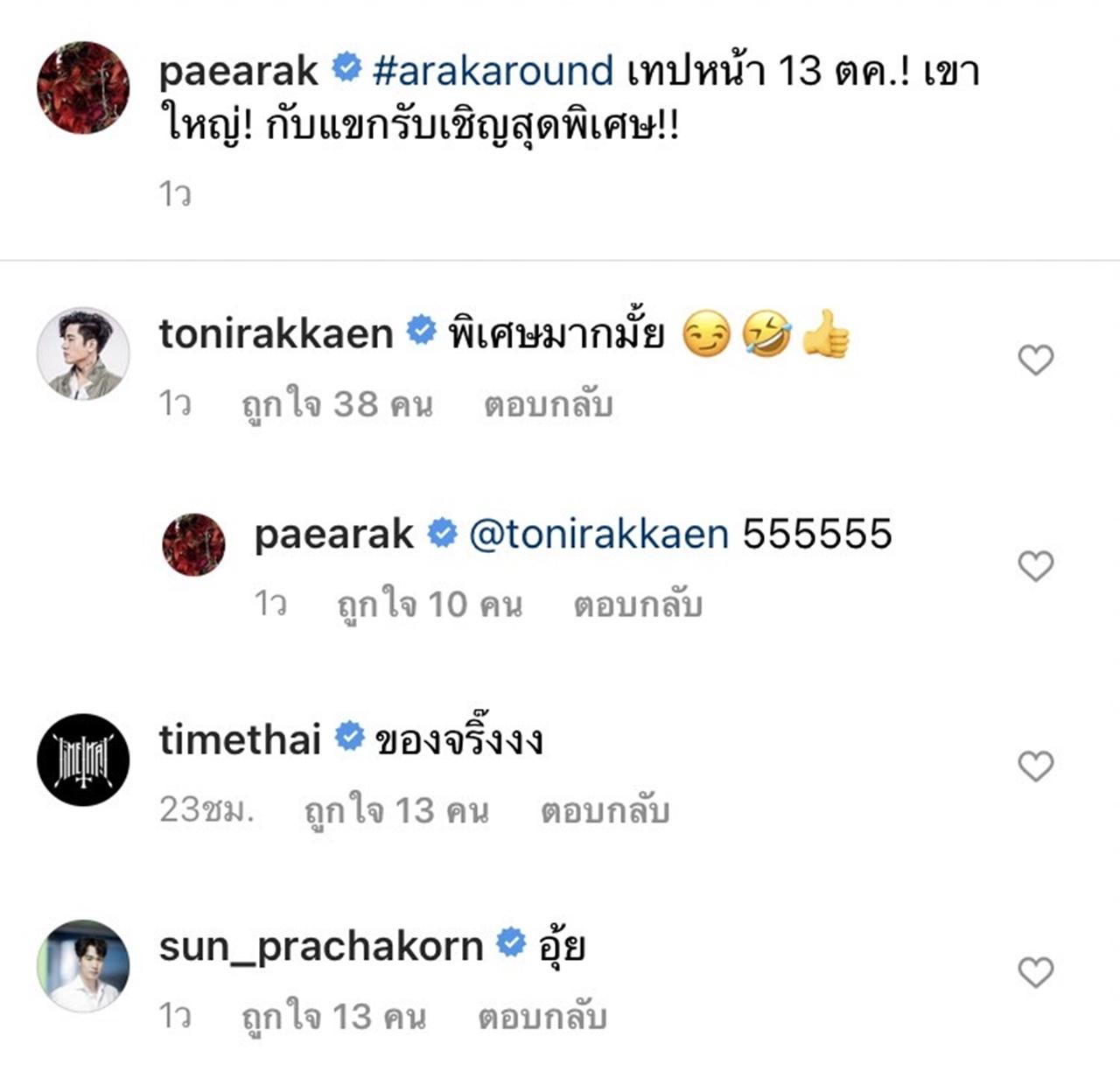1120x1086 pixels.
Task: Open paearak's profile picture in caption
Action: [x=83, y=88]
